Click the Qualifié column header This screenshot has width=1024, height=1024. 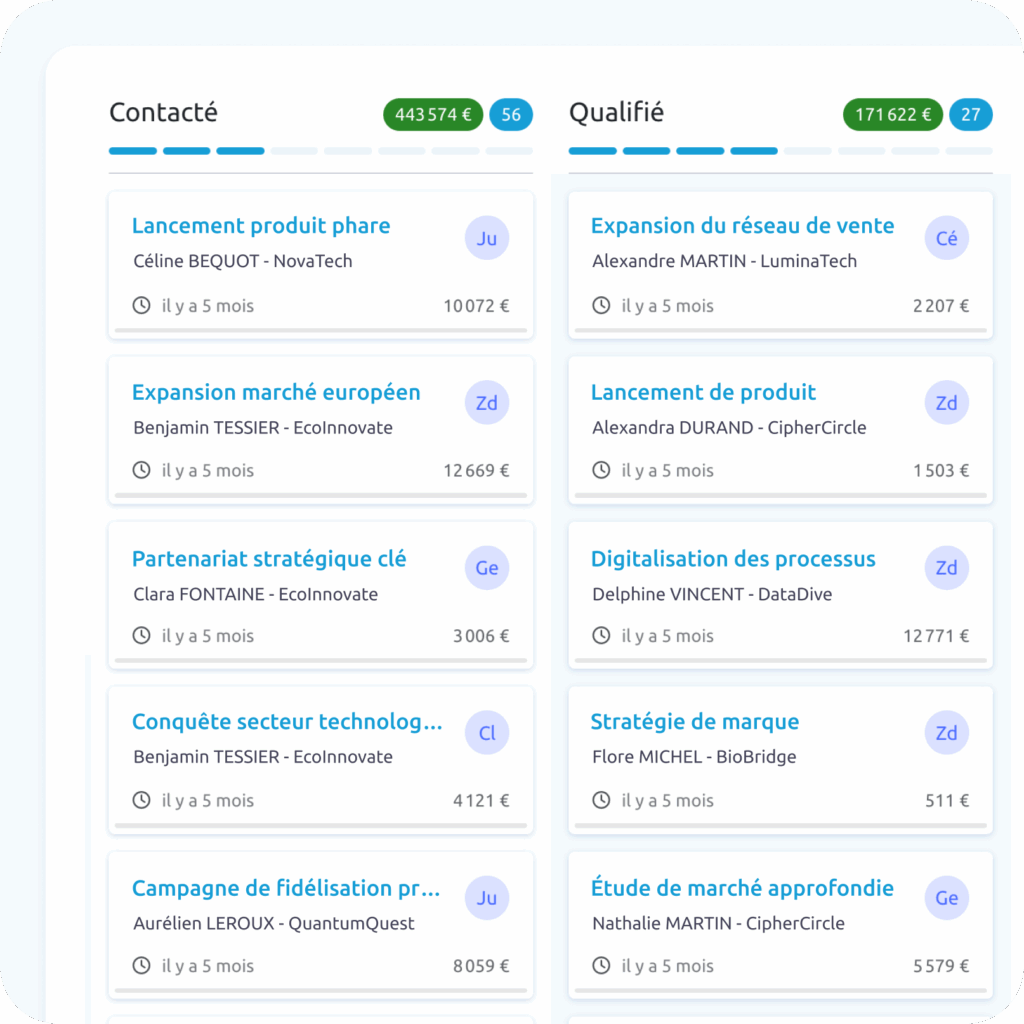point(616,113)
